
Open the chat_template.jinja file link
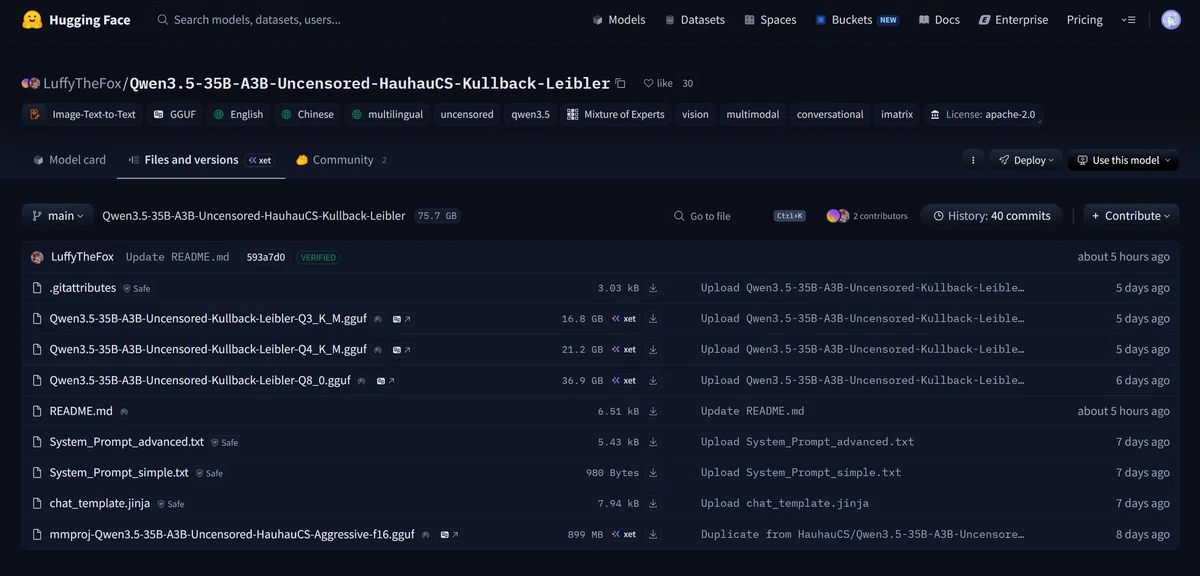click(99, 503)
